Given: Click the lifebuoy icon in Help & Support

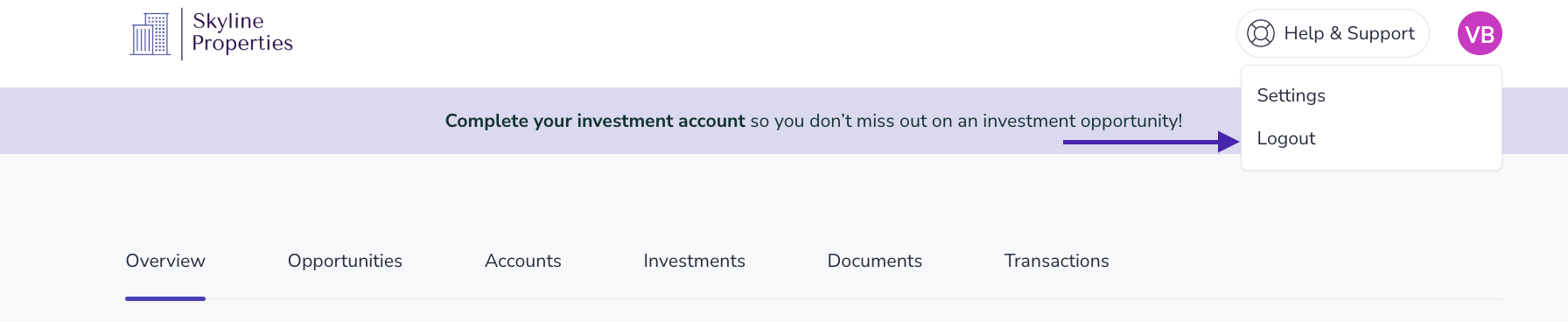Looking at the screenshot, I should [x=1261, y=33].
